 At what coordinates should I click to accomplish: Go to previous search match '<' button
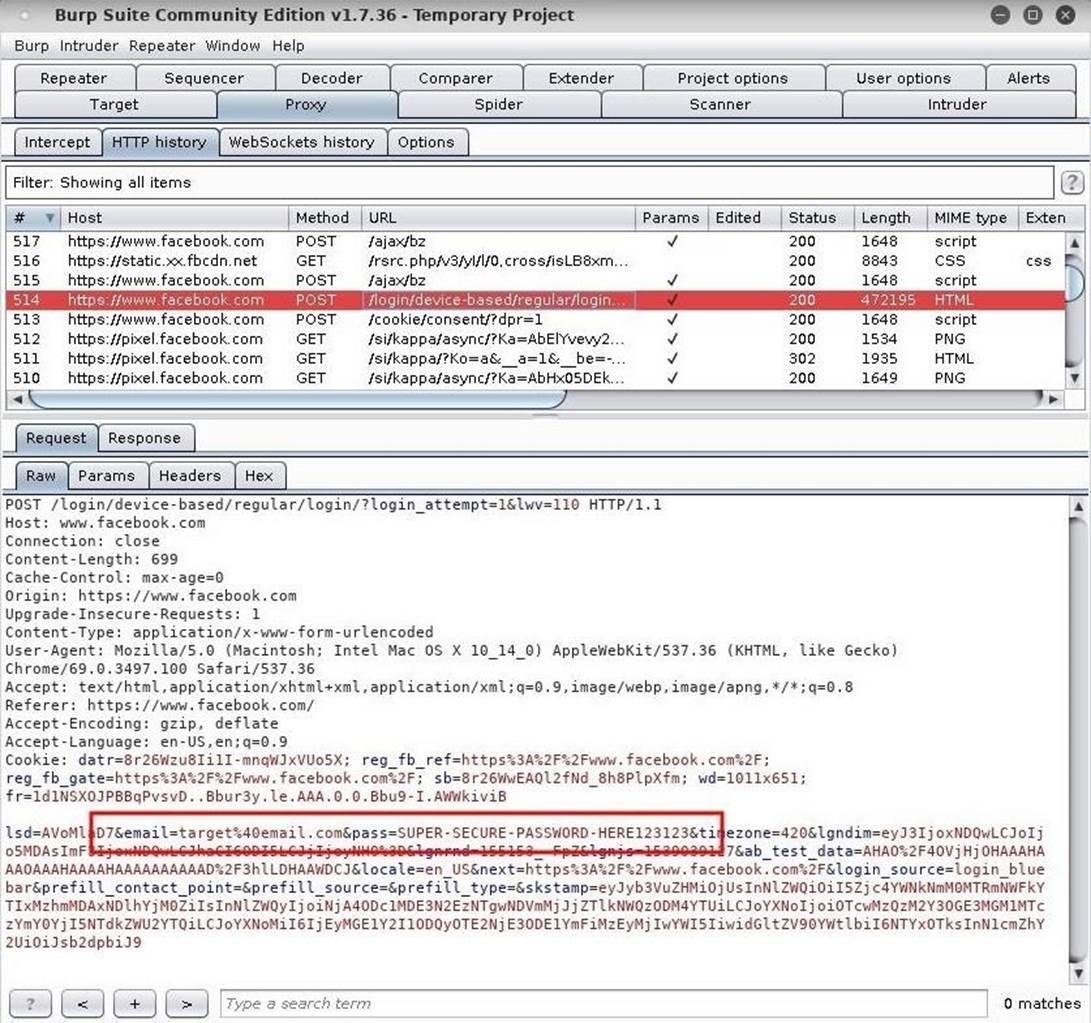[82, 1003]
